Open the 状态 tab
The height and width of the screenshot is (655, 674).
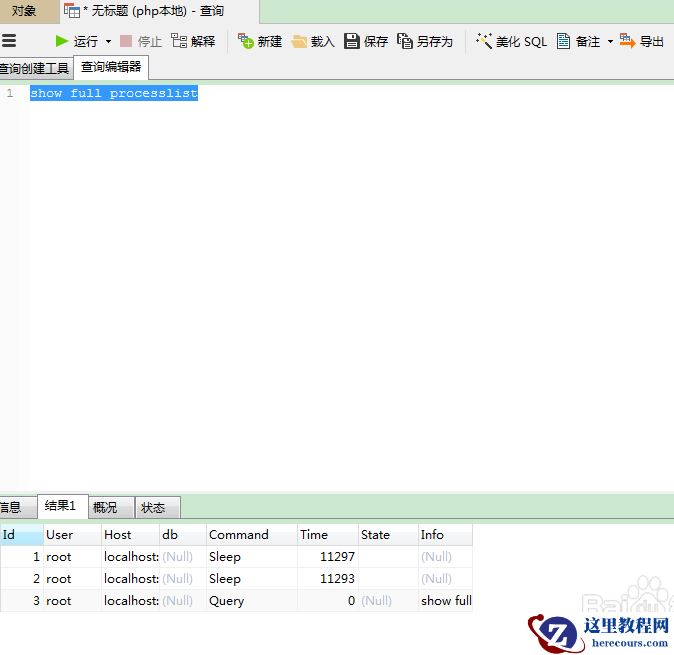pyautogui.click(x=157, y=508)
